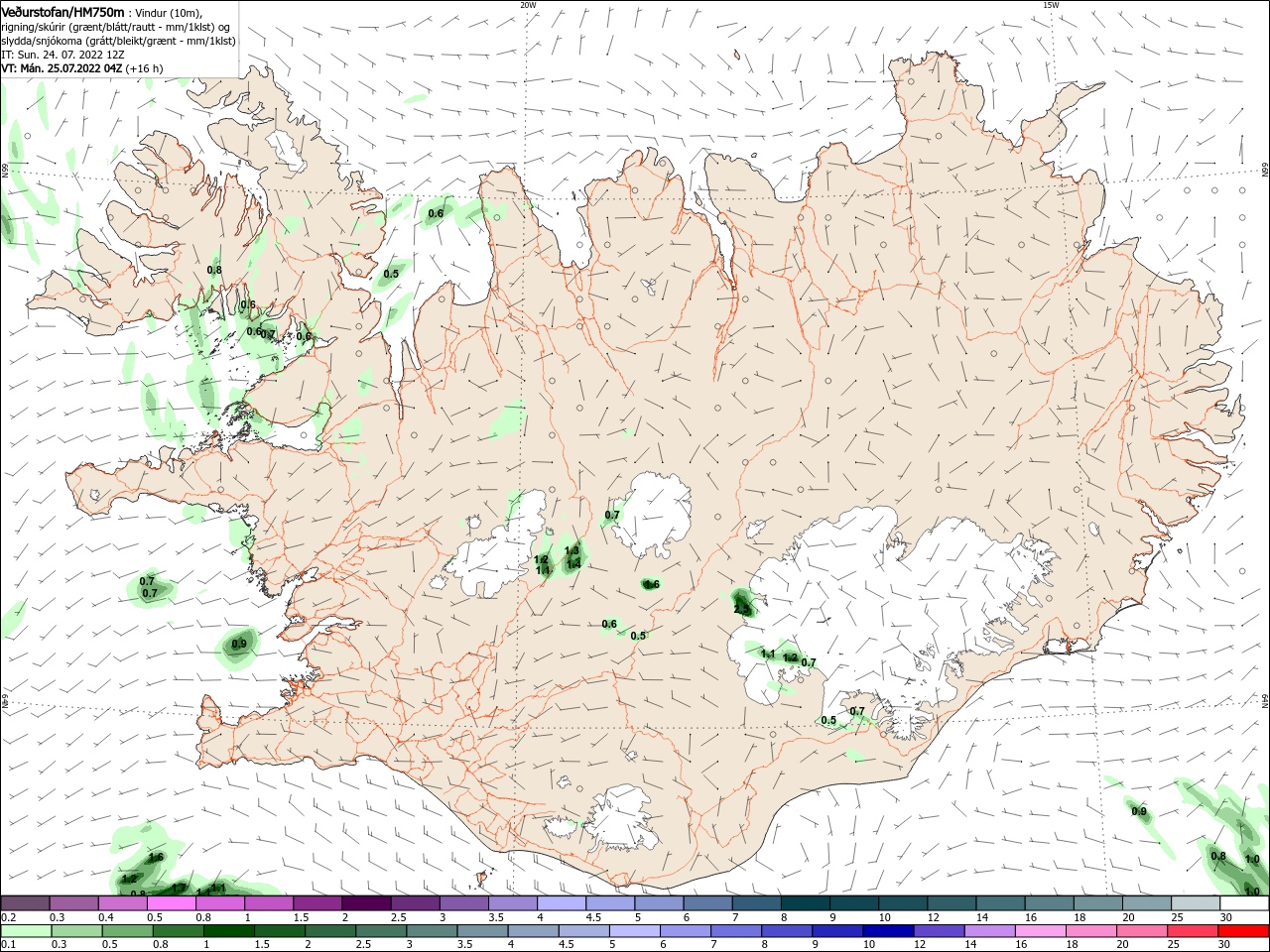Screen dimensions: 1270x952
Task: Click the 15W longitude label
Action: tap(1051, 5)
